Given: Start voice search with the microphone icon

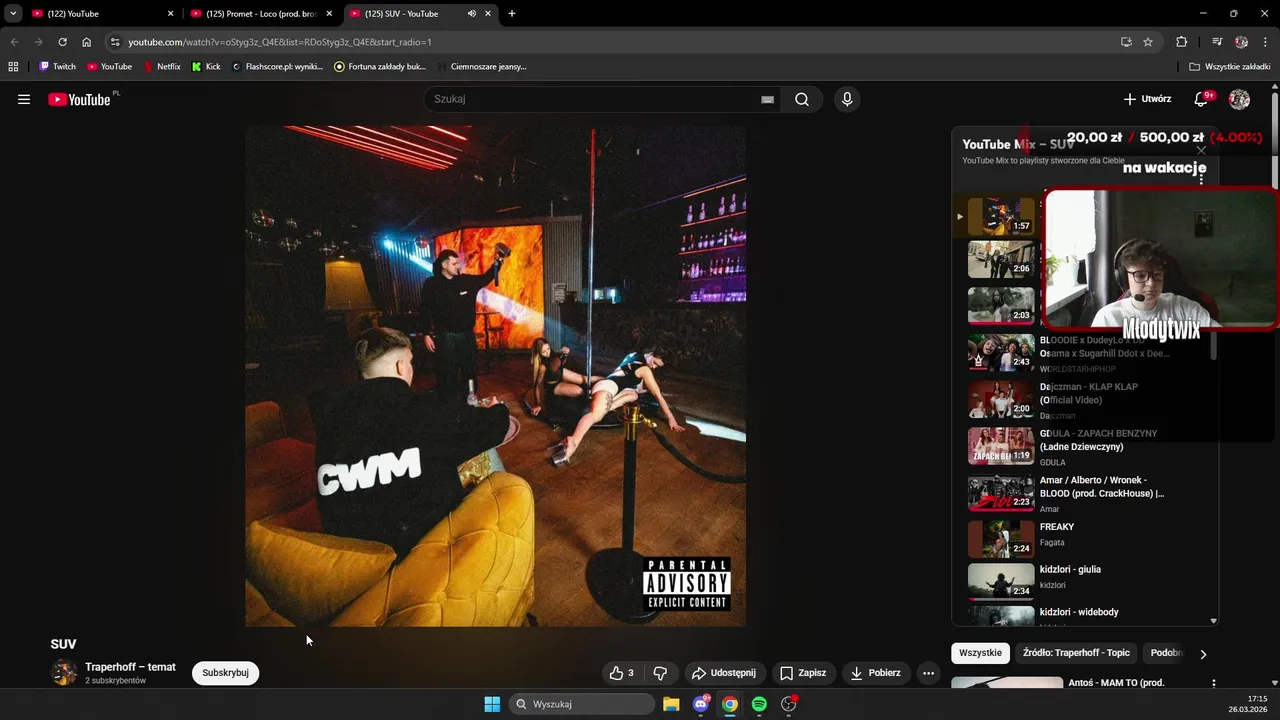Looking at the screenshot, I should [847, 99].
